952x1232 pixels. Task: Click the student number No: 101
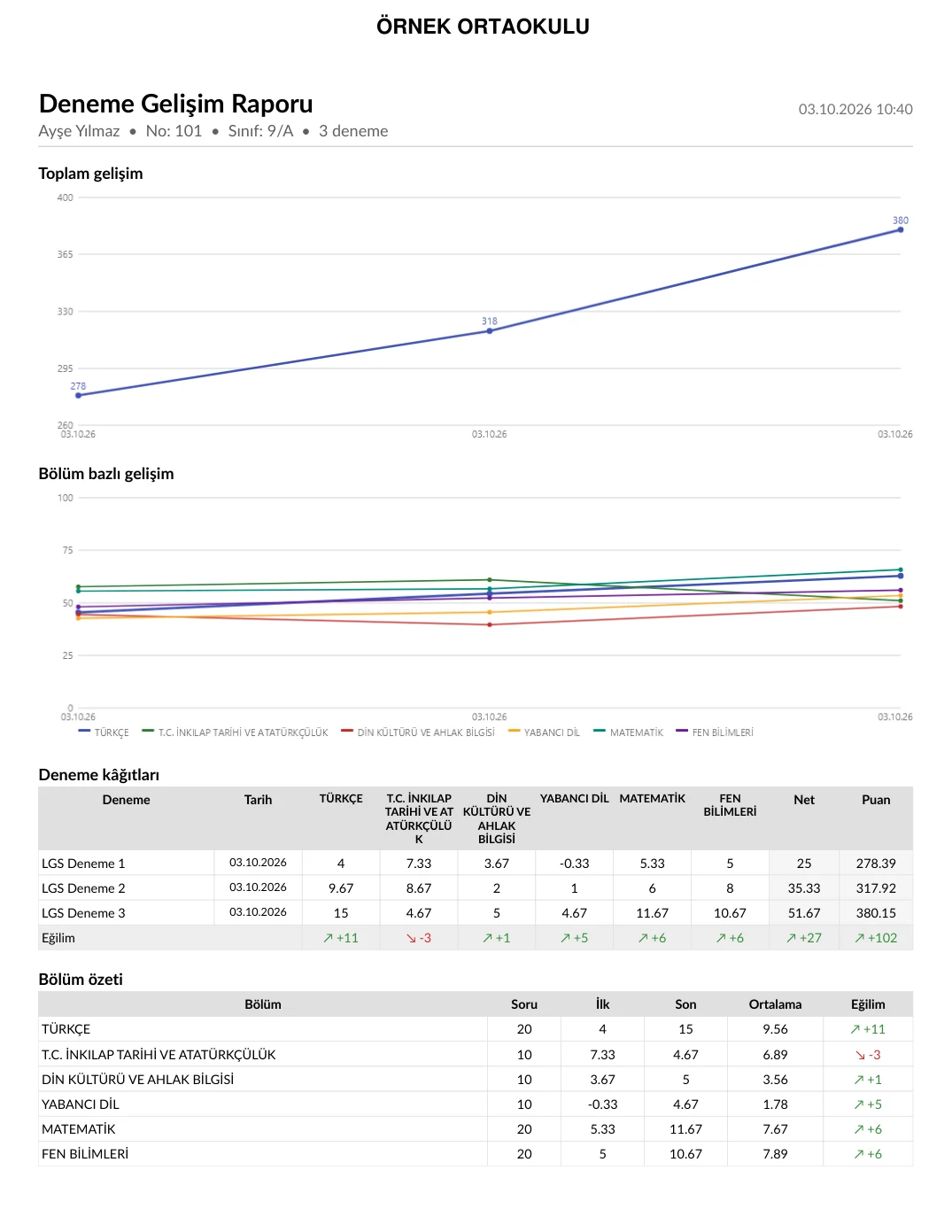(x=174, y=131)
